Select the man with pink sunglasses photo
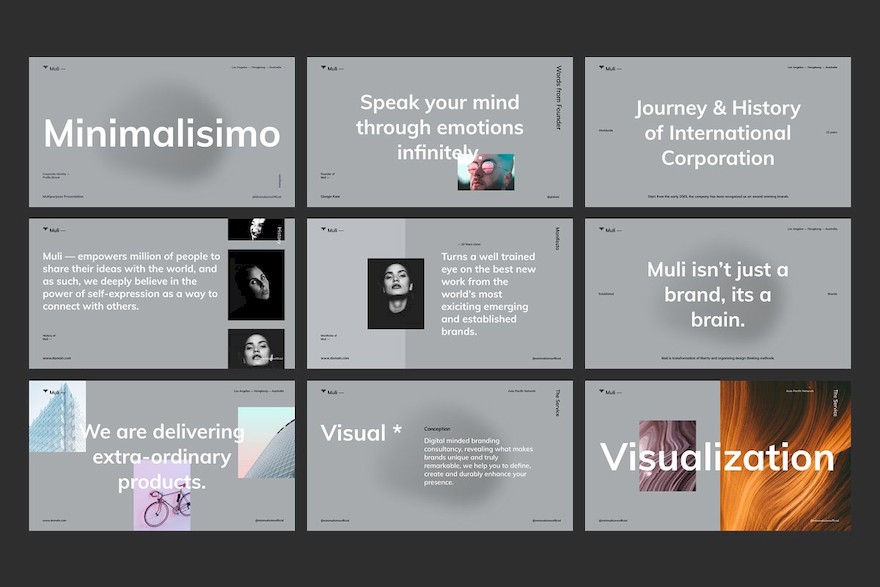This screenshot has width=880, height=587. click(x=486, y=172)
